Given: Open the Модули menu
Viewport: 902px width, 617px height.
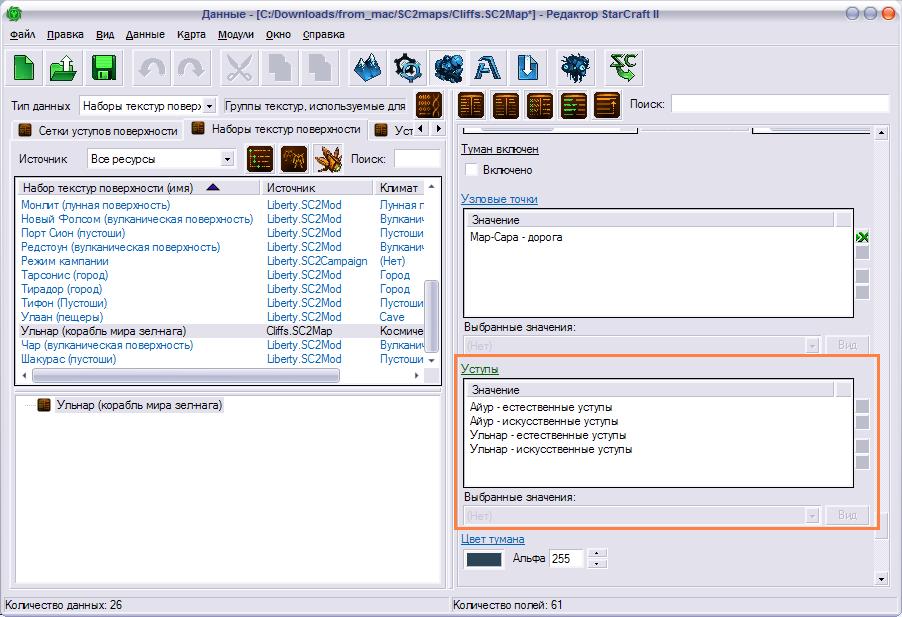Looking at the screenshot, I should (236, 35).
